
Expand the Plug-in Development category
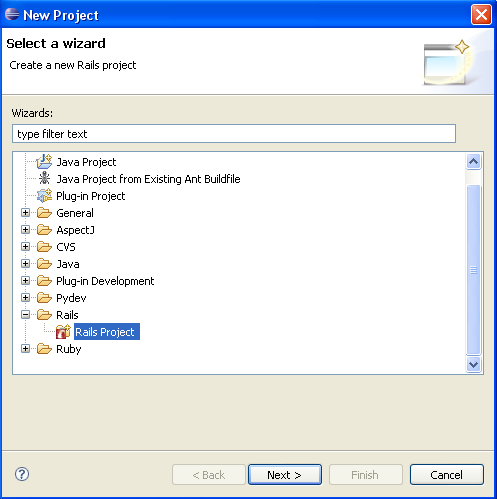[x=25, y=281]
